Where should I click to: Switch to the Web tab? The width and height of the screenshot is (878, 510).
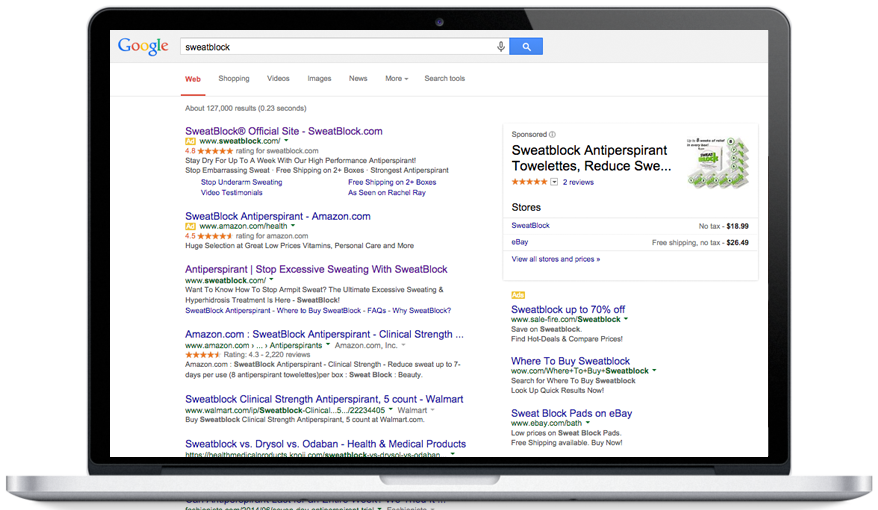[193, 79]
